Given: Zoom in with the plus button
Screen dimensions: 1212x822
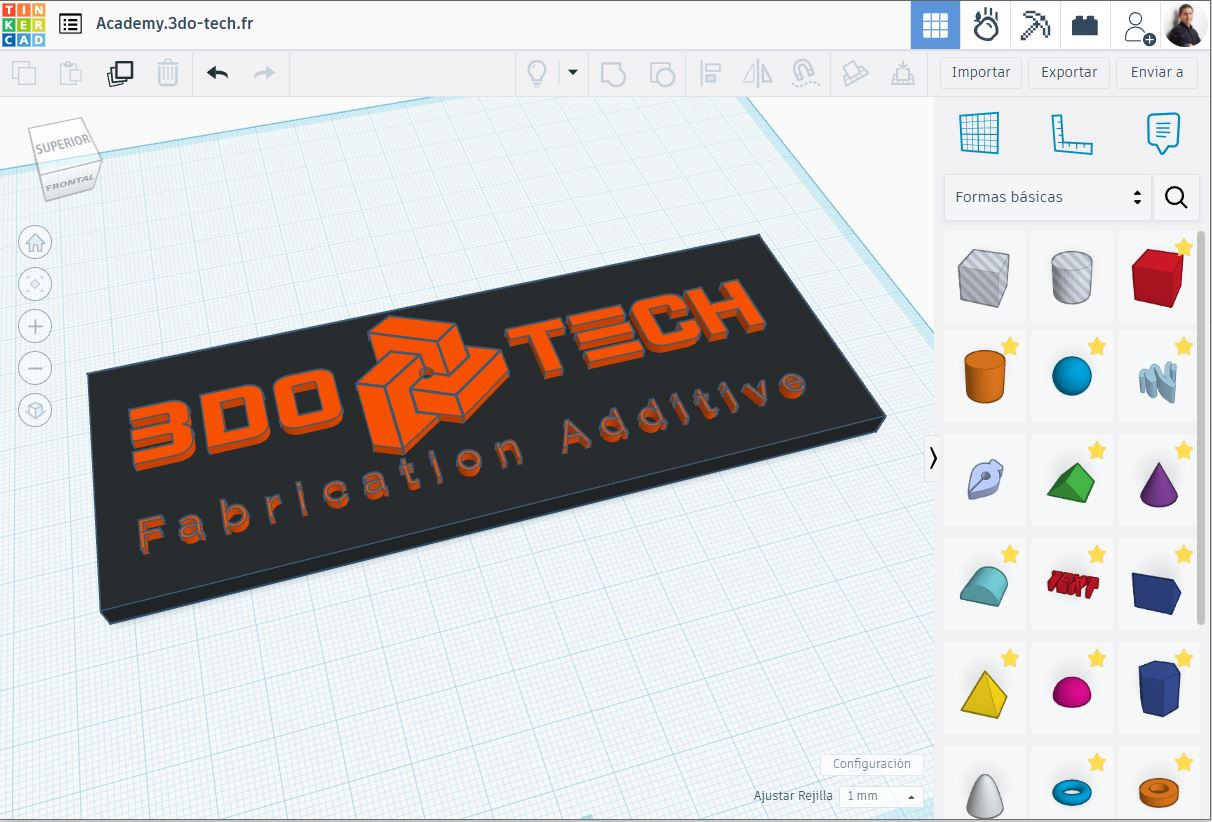Looking at the screenshot, I should [35, 326].
